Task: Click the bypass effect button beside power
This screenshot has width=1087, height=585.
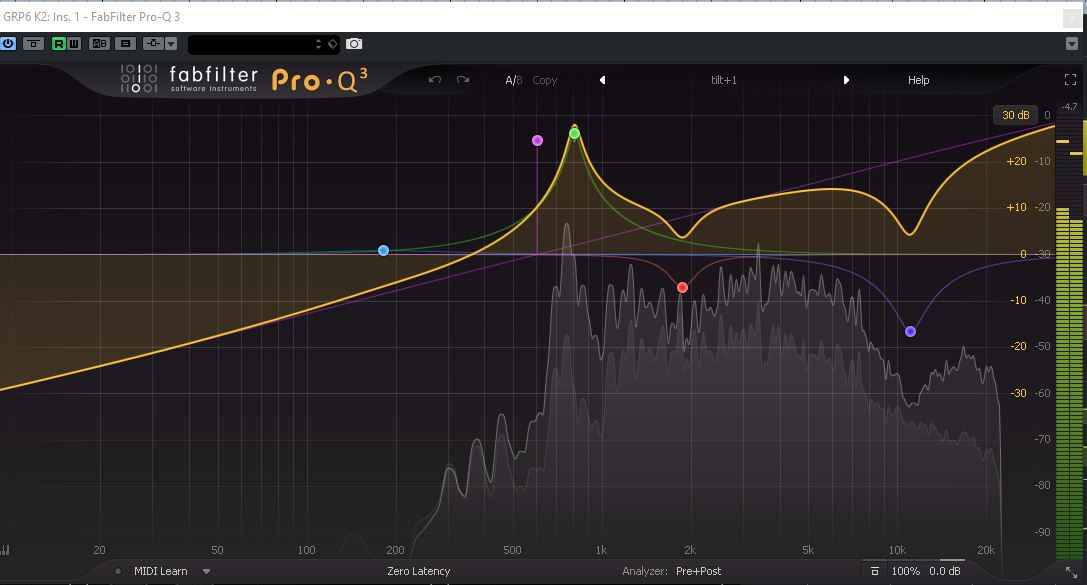Action: [x=33, y=44]
